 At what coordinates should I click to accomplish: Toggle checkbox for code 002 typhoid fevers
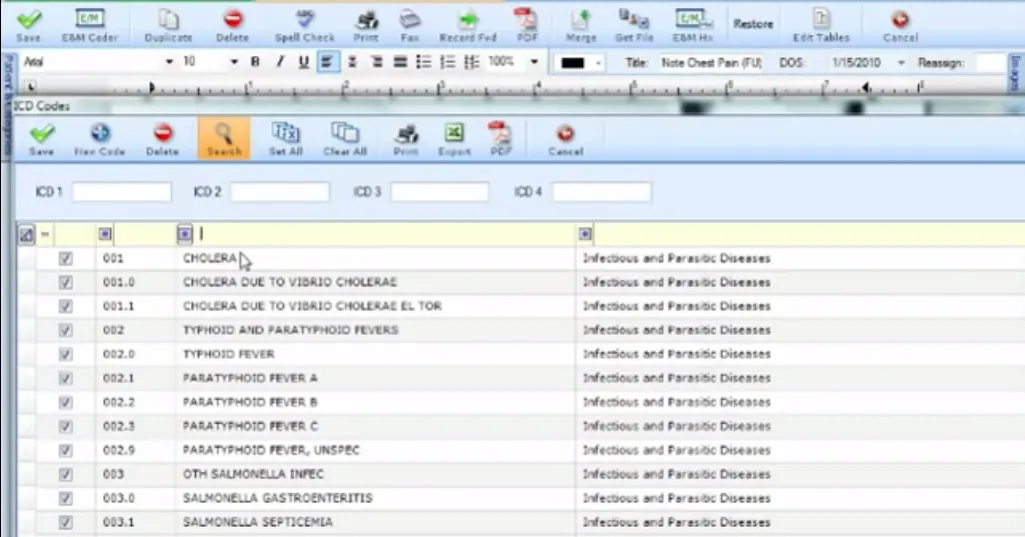pos(65,330)
